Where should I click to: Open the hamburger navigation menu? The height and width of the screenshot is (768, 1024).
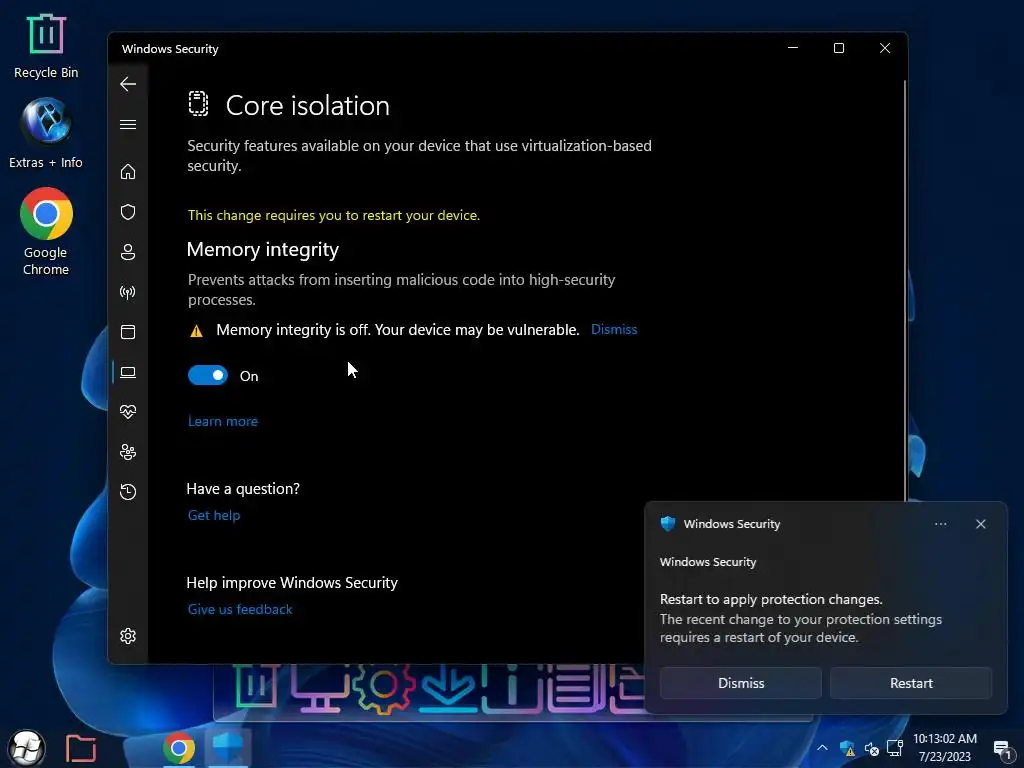(128, 124)
